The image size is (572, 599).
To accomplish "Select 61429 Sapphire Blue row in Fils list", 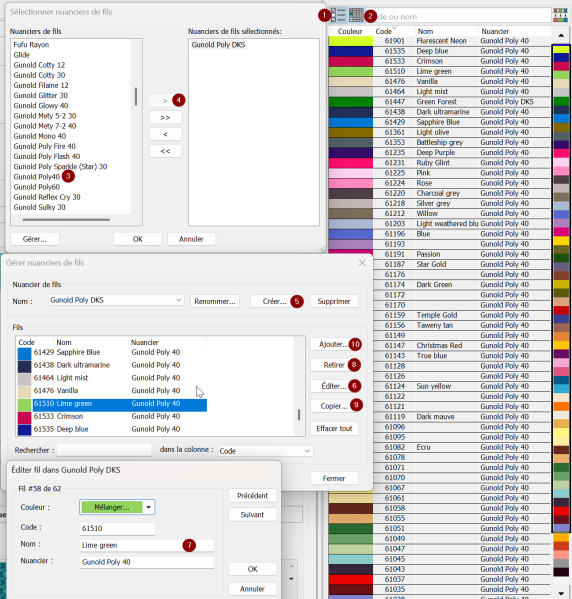I will click(x=112, y=352).
